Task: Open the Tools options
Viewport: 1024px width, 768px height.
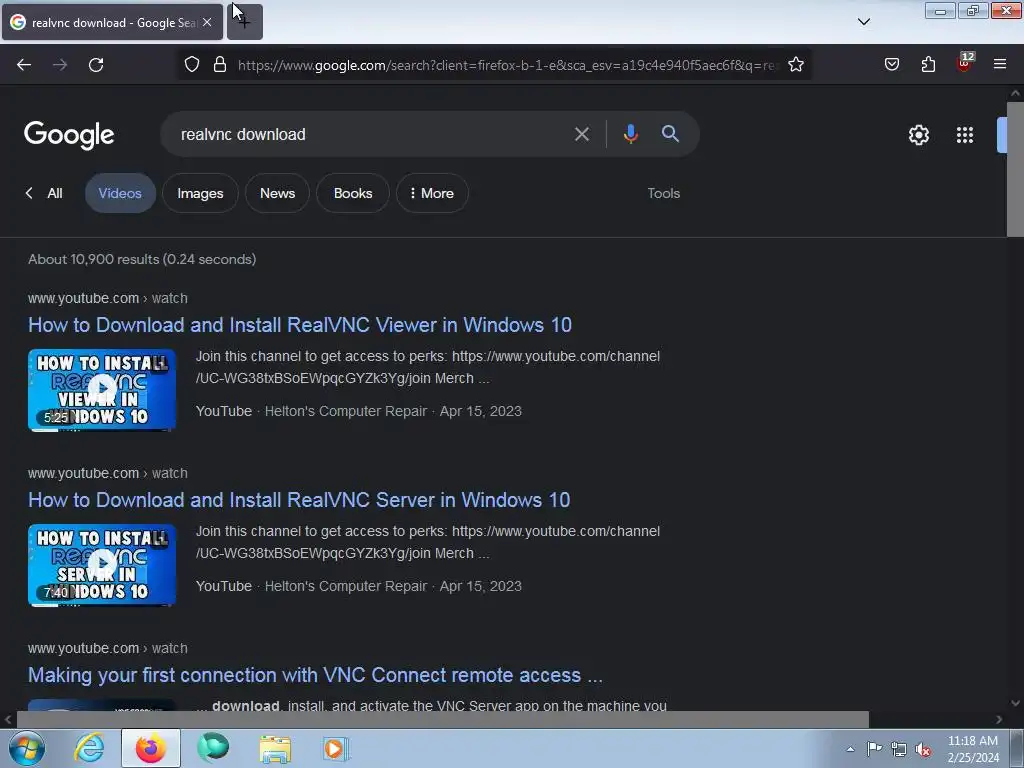Action: [664, 193]
